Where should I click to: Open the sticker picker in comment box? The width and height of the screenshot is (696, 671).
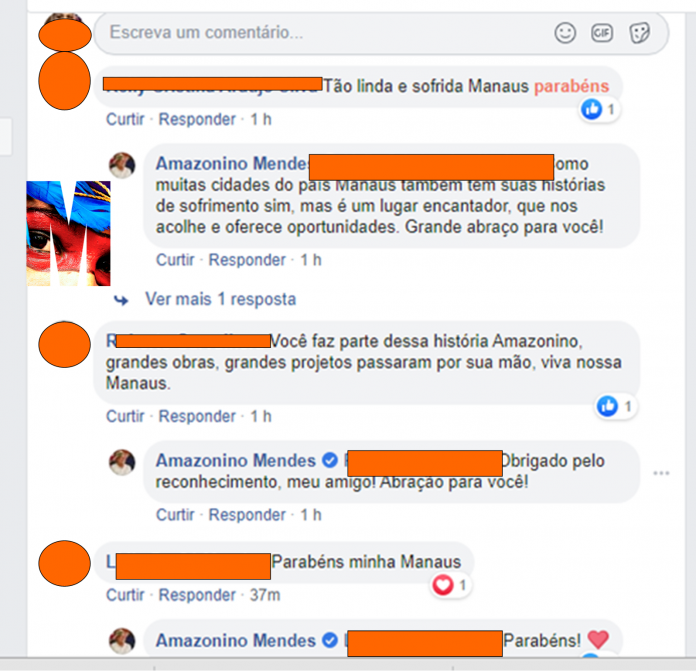pyautogui.click(x=639, y=33)
